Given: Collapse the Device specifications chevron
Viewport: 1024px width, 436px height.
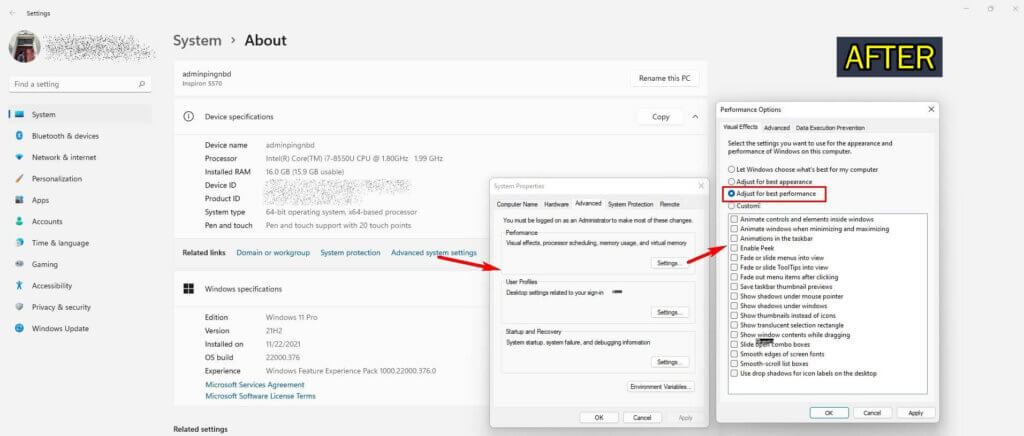Looking at the screenshot, I should coord(695,116).
